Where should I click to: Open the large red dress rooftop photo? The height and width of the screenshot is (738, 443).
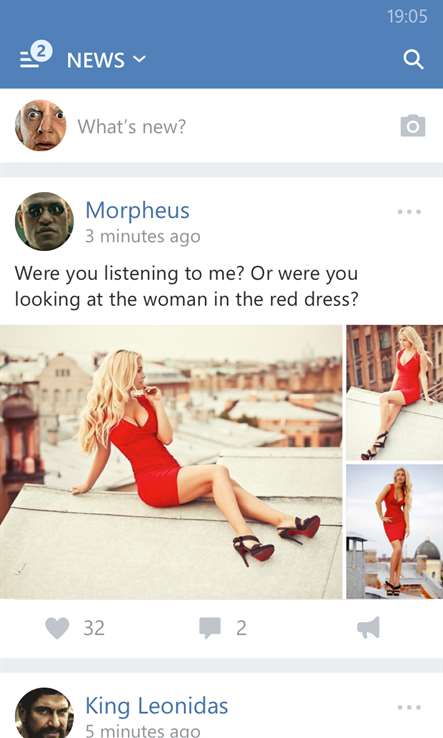tap(171, 462)
